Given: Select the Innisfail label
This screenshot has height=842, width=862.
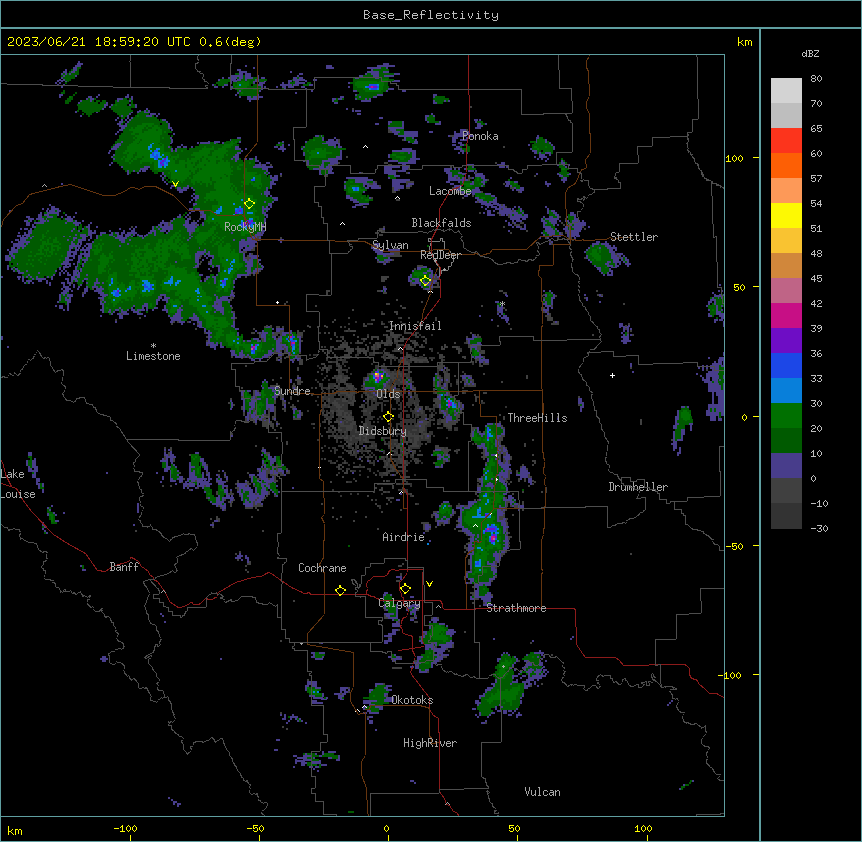Looking at the screenshot, I should pos(415,326).
